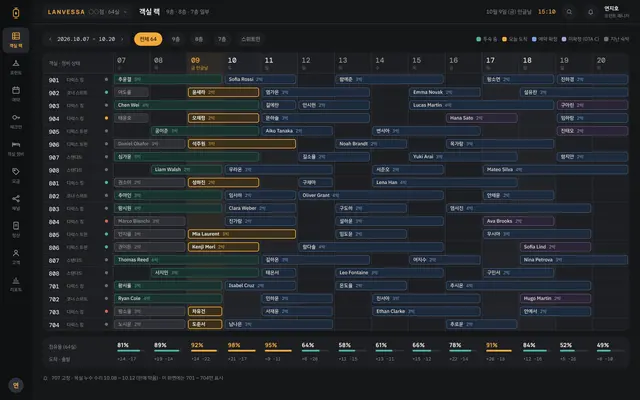Select the 13 date column header
The height and width of the screenshot is (400, 640).
(x=353, y=63)
